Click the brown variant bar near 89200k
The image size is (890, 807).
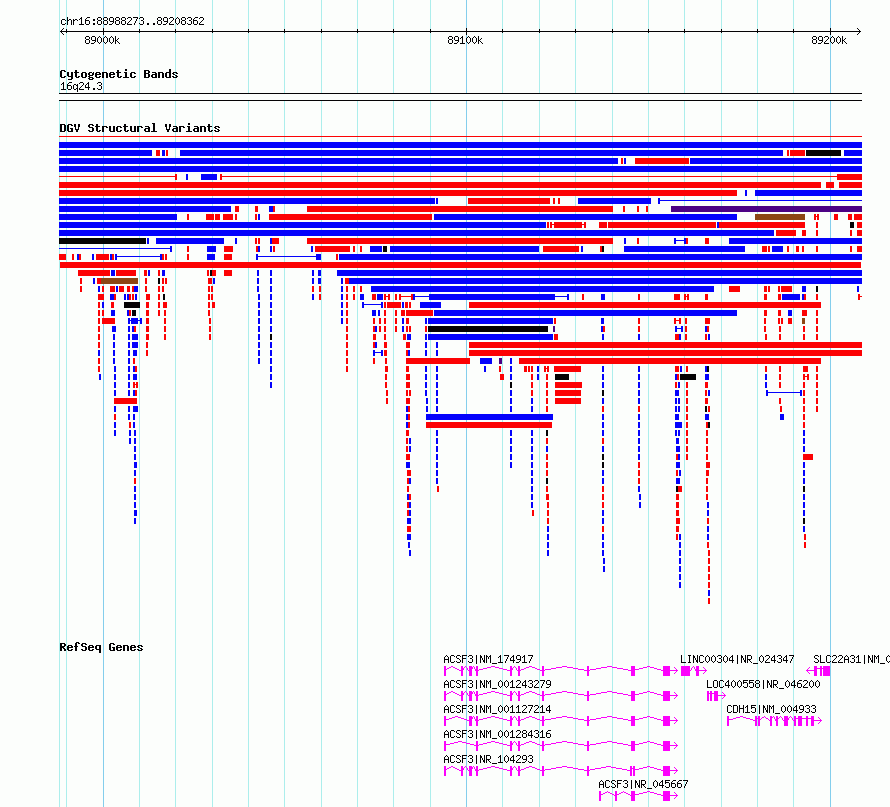tap(780, 217)
